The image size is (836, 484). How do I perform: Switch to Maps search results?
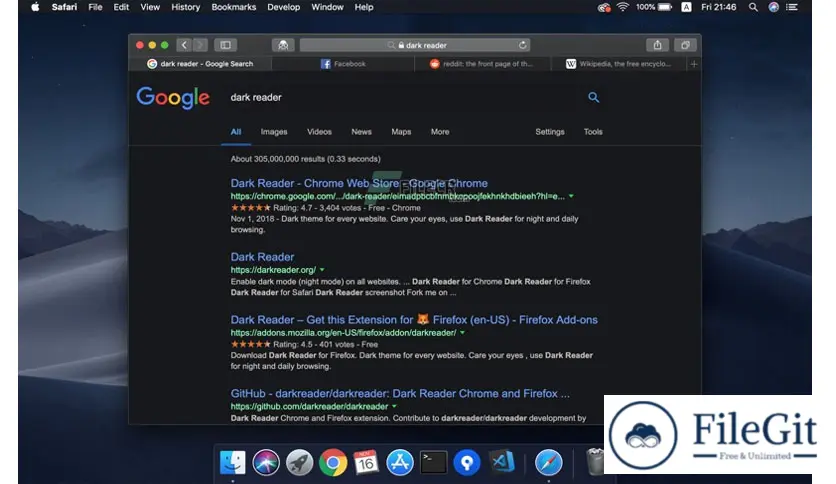point(401,132)
